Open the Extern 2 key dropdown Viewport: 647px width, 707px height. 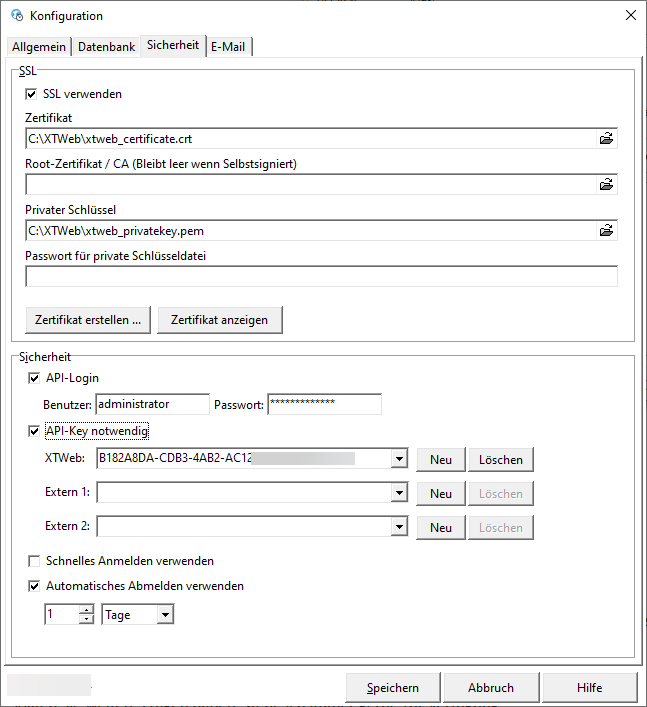399,527
